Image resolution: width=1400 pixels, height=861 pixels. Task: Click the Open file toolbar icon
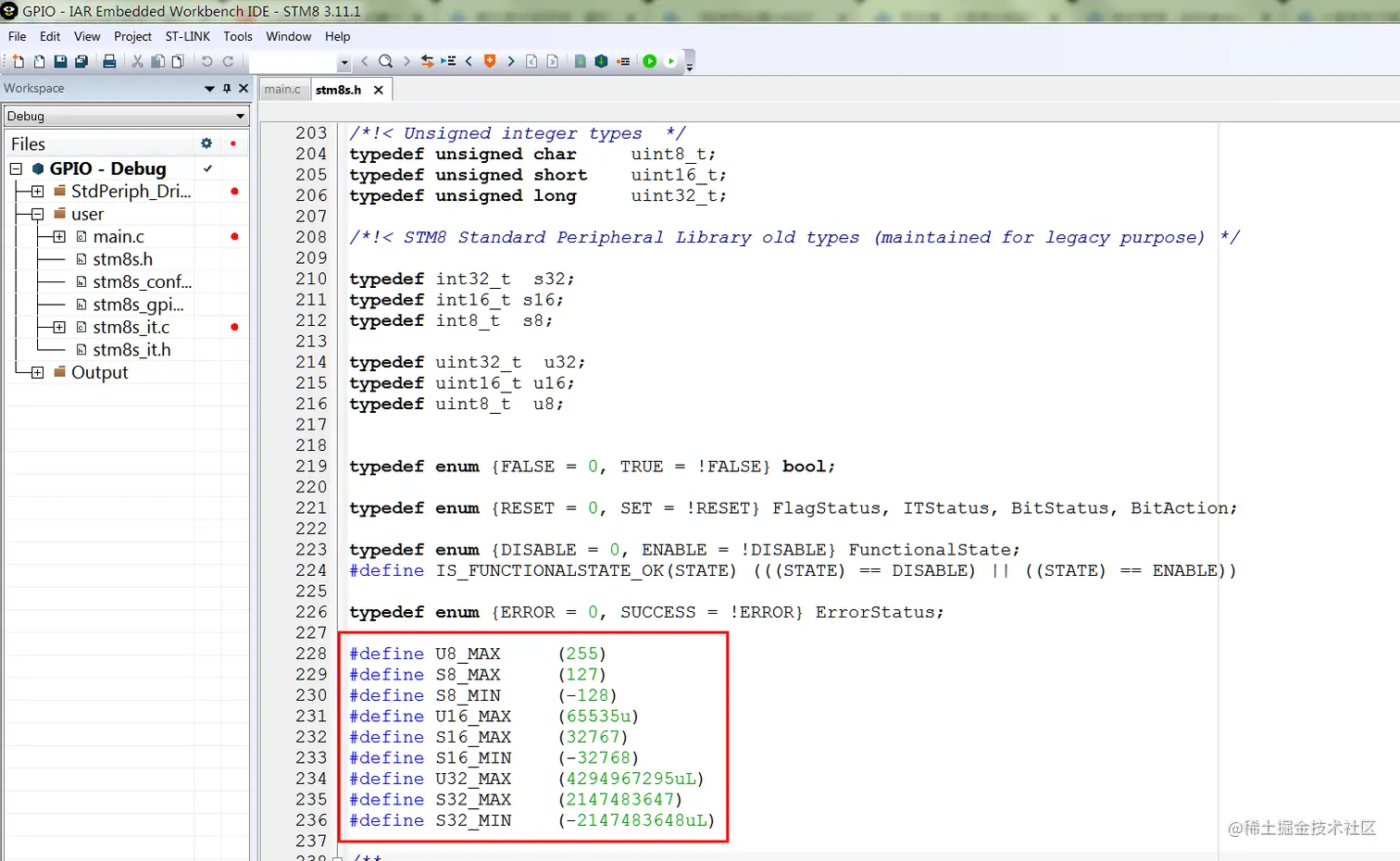point(39,61)
